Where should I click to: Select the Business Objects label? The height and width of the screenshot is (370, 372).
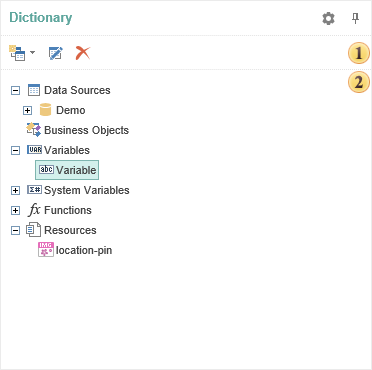coord(86,130)
